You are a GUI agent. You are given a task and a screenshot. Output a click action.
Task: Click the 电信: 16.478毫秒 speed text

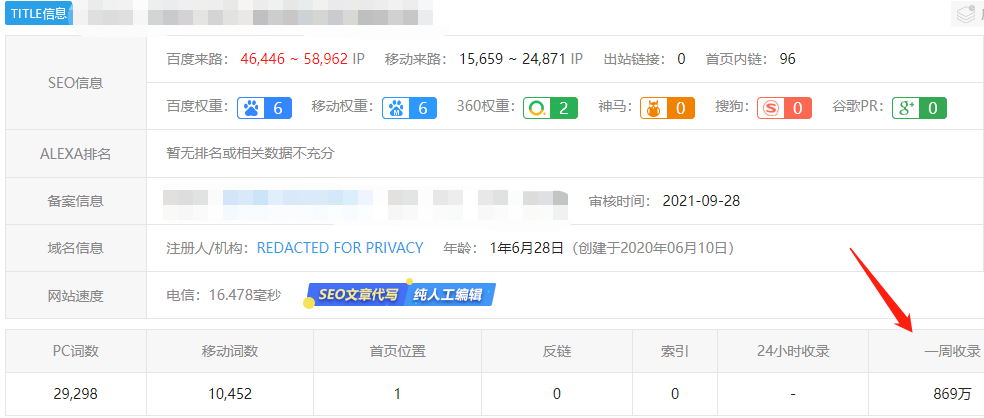coord(223,295)
